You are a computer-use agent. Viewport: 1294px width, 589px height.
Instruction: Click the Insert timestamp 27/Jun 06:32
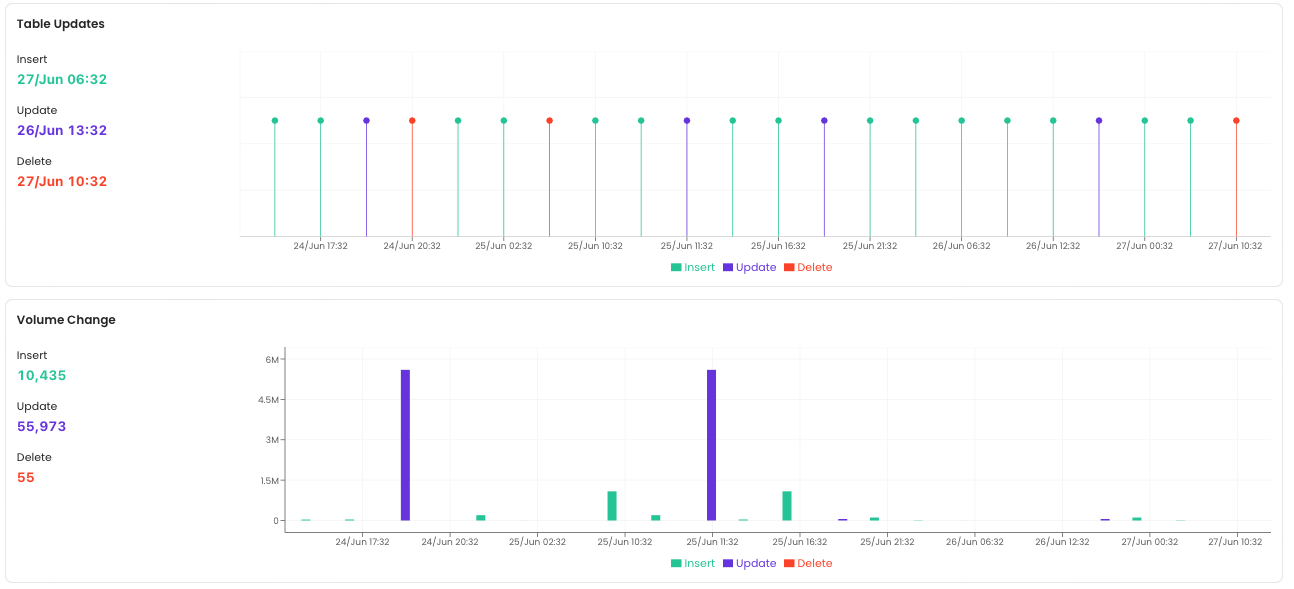pyautogui.click(x=60, y=80)
